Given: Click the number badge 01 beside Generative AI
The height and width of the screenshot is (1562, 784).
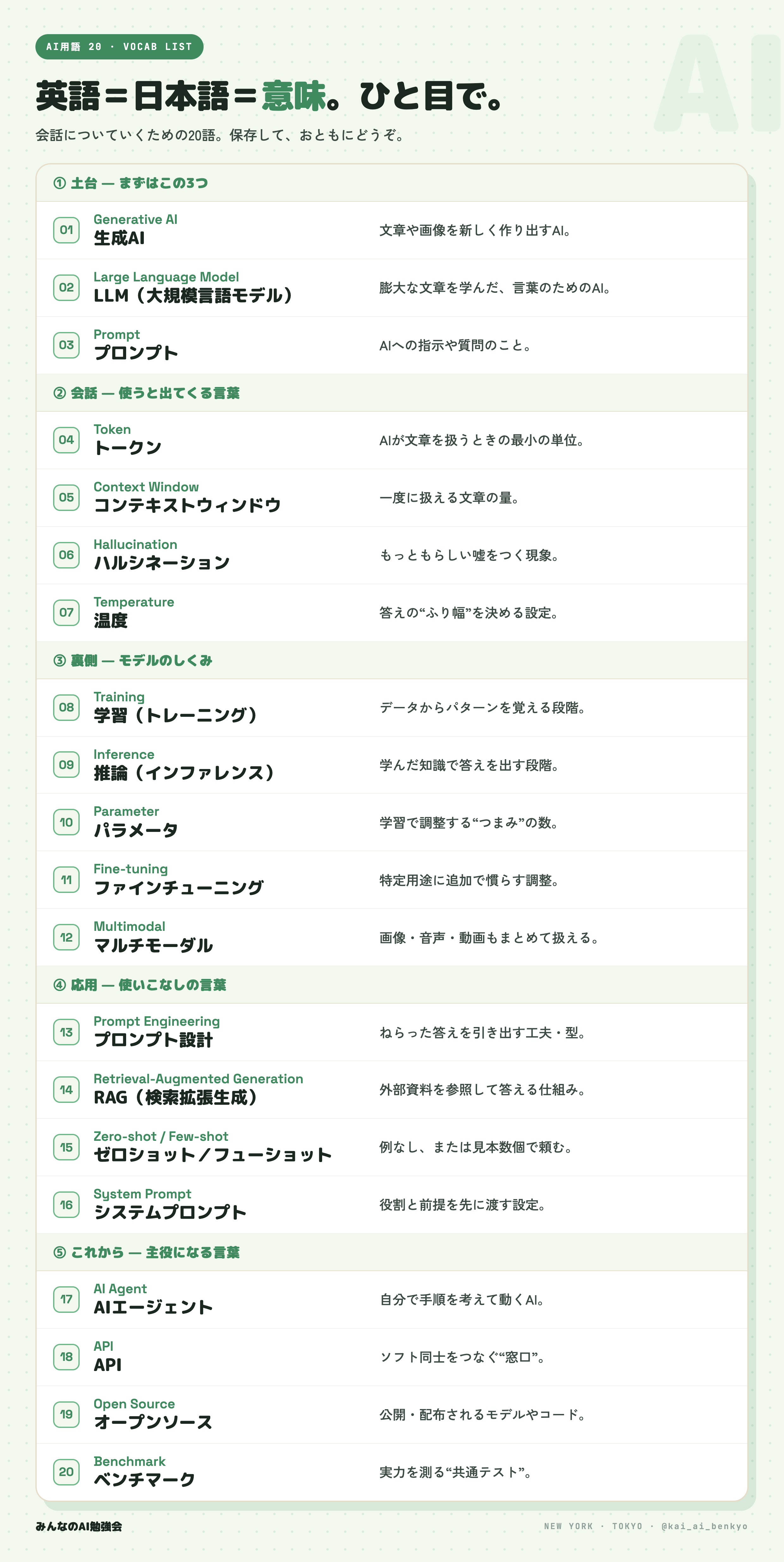Looking at the screenshot, I should 66,230.
